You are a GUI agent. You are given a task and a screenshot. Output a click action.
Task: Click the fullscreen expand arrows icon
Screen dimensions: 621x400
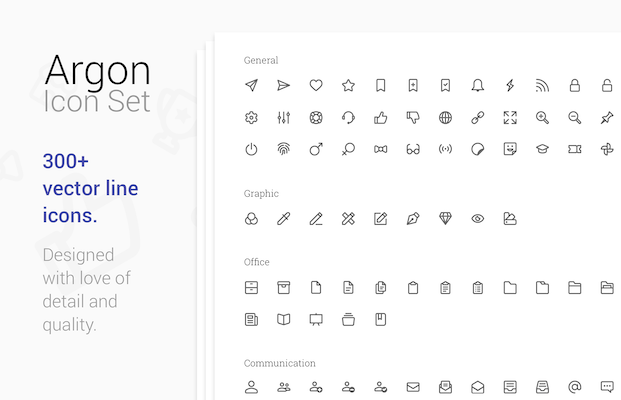coord(510,118)
